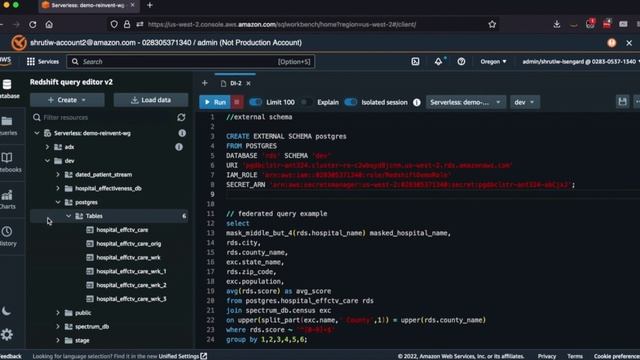The image size is (640, 360).
Task: Expand the public schema
Action: [x=58, y=313]
